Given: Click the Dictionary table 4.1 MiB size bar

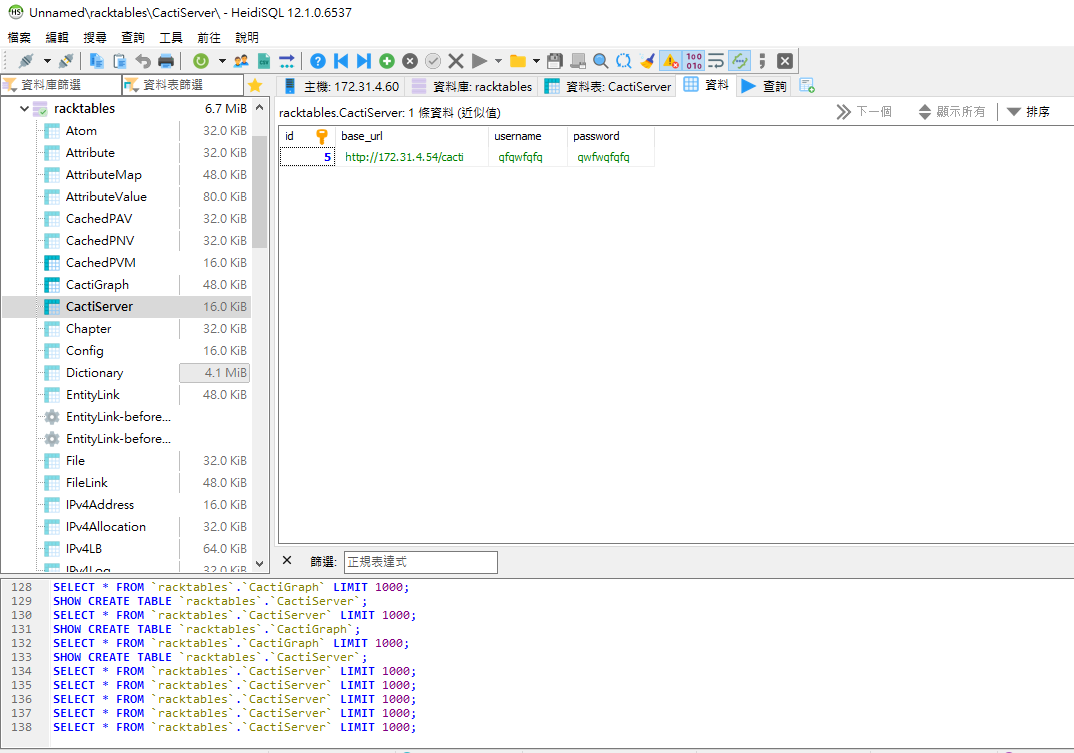Looking at the screenshot, I should pyautogui.click(x=214, y=373).
